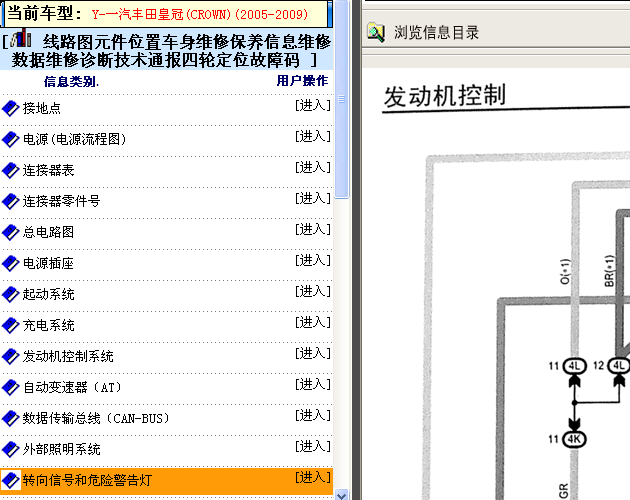Click the book icon beside 外部照明系统
The height and width of the screenshot is (500, 630).
pos(10,449)
